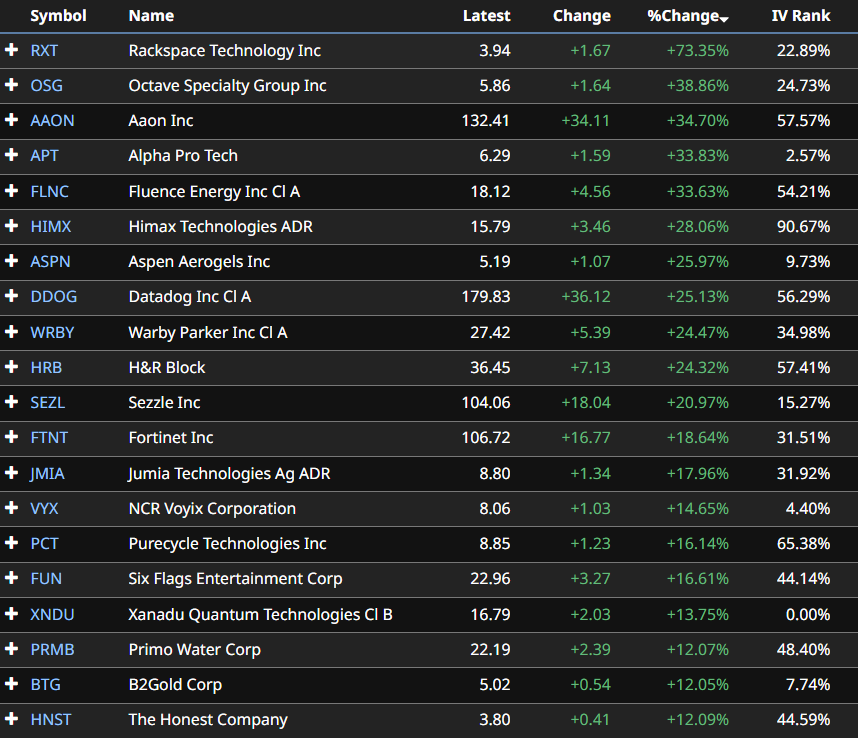Open the PCT symbol link
This screenshot has height=738, width=858.
click(x=44, y=544)
